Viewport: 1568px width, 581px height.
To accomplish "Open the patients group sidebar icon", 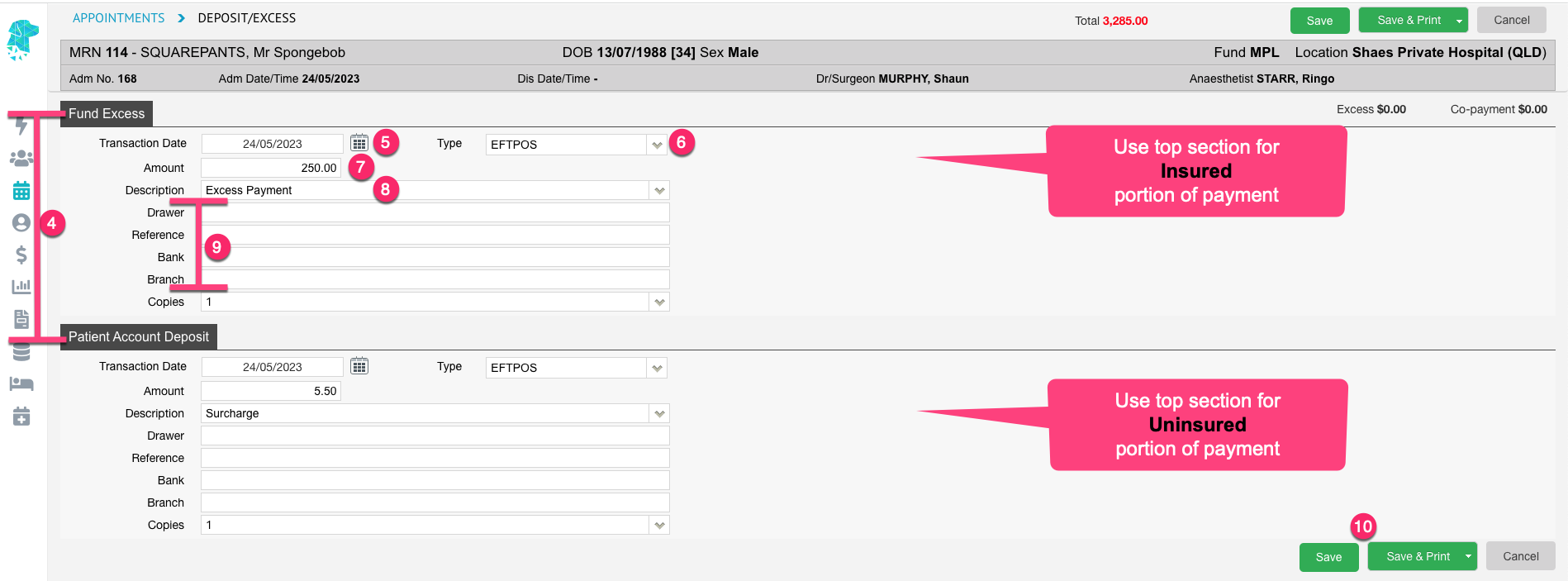I will [21, 158].
